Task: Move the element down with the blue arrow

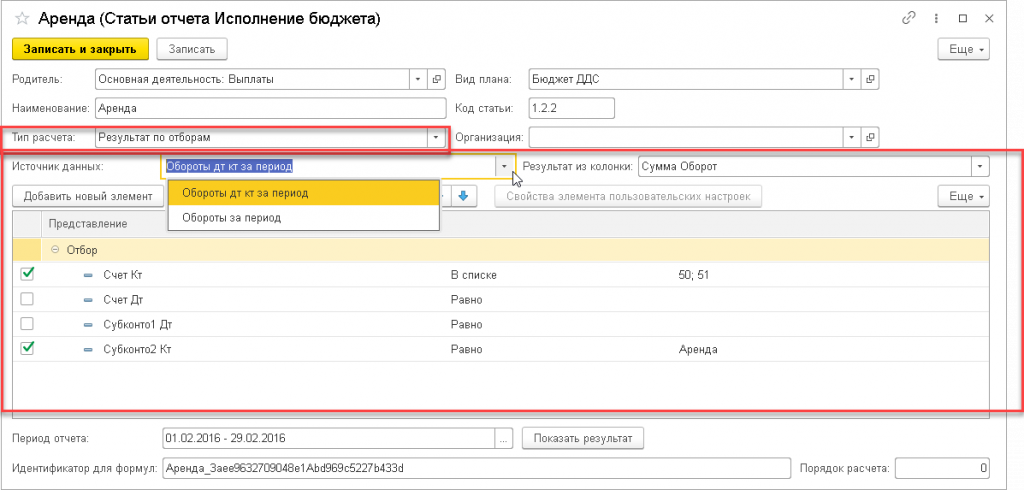Action: [462, 196]
